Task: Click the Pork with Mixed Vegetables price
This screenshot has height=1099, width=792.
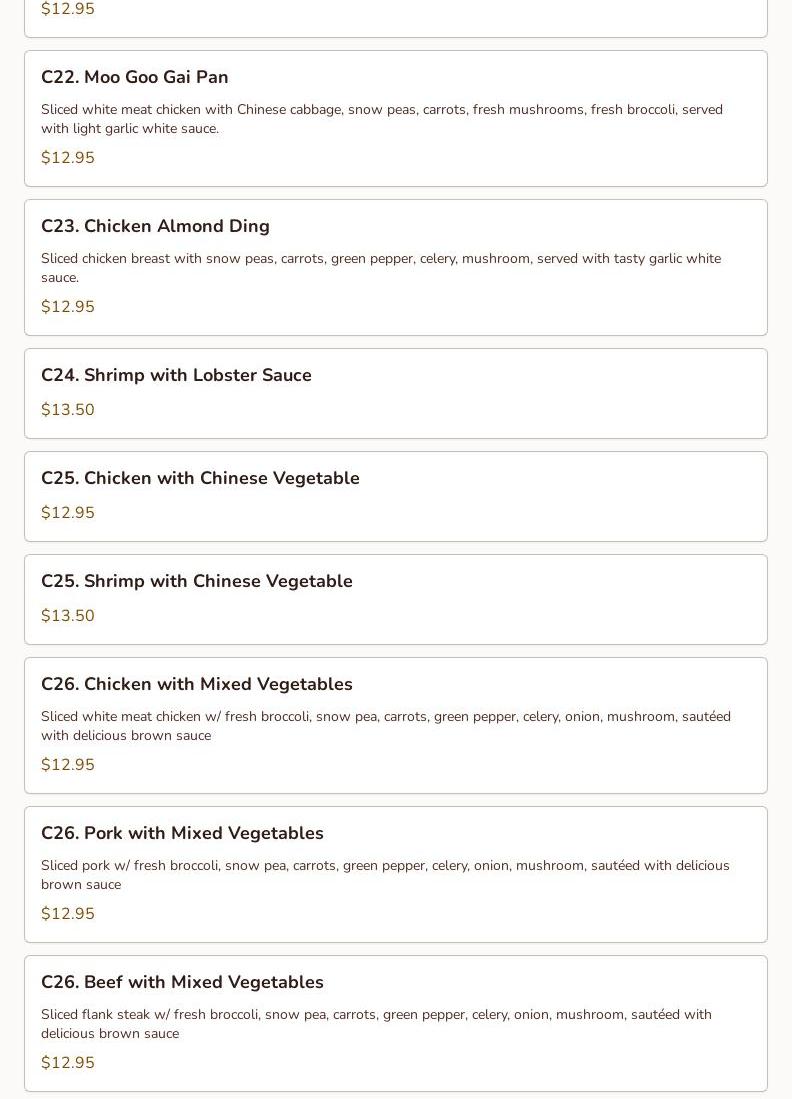Action: [x=68, y=914]
